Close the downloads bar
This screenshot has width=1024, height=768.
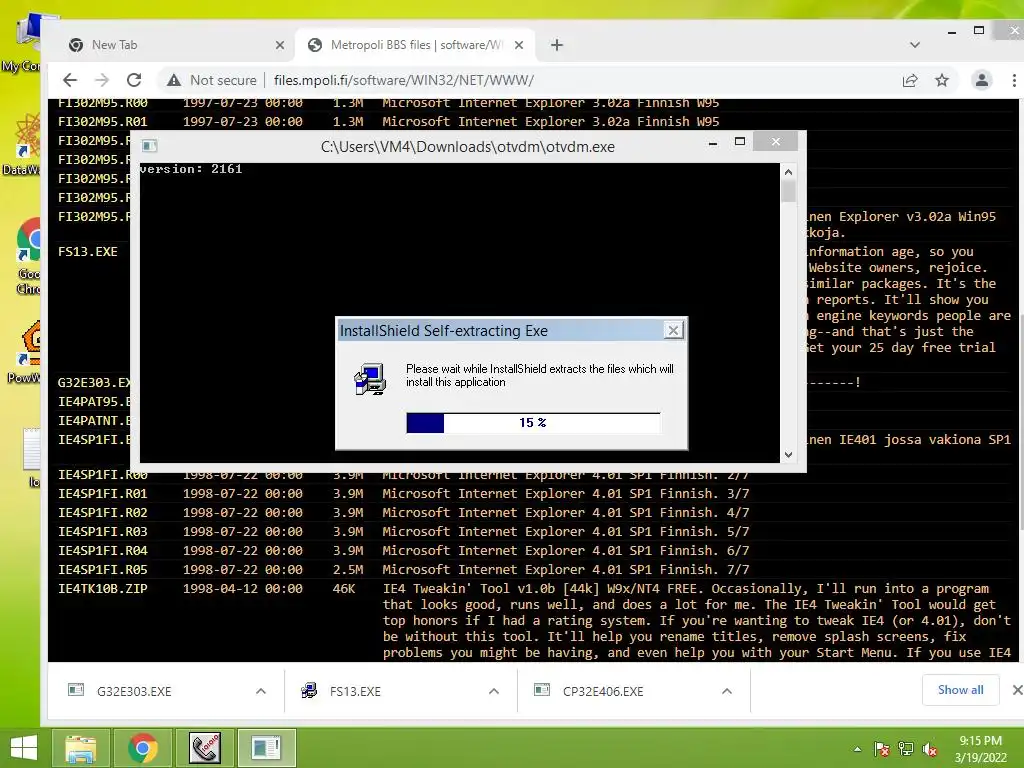1017,690
